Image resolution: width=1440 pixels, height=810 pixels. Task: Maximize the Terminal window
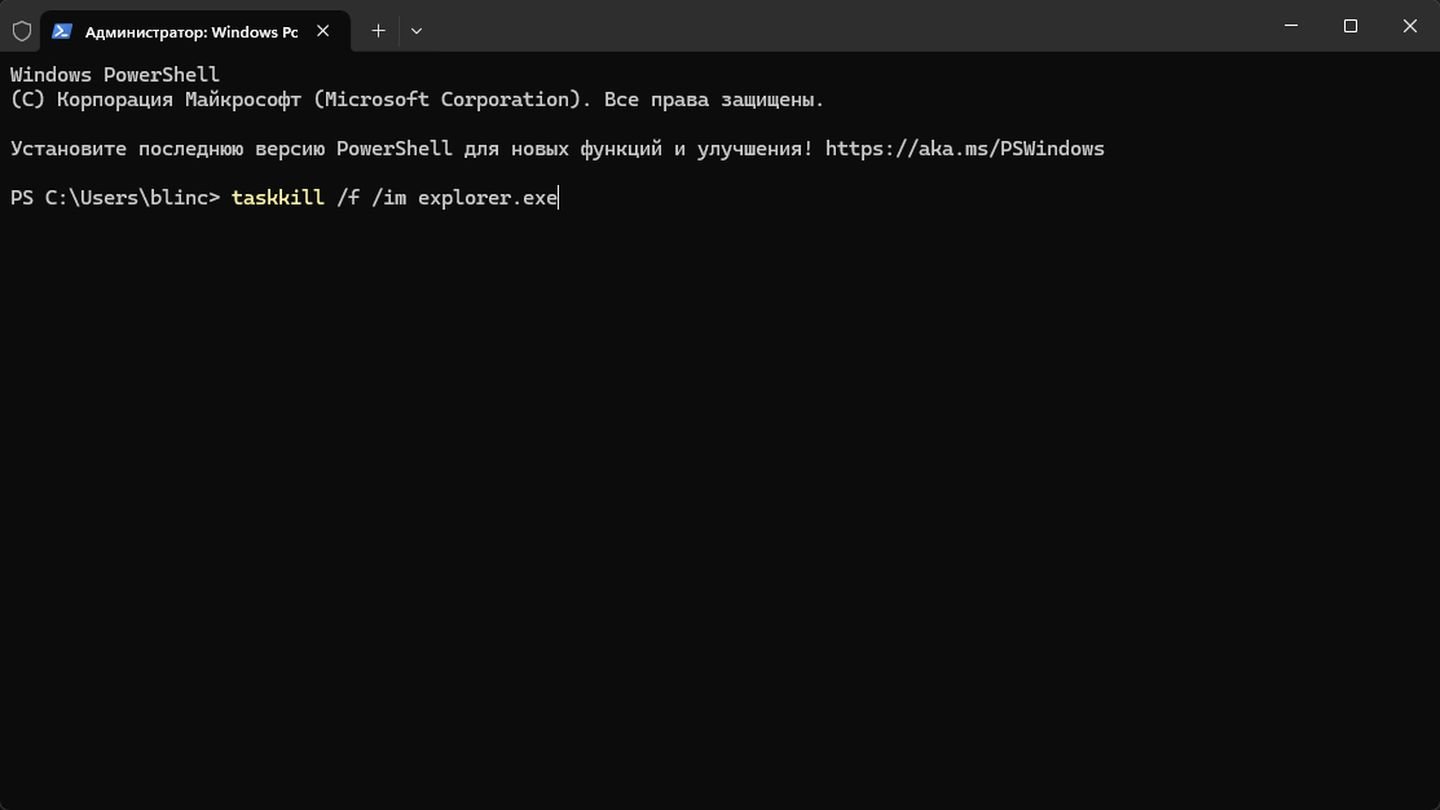pyautogui.click(x=1350, y=27)
